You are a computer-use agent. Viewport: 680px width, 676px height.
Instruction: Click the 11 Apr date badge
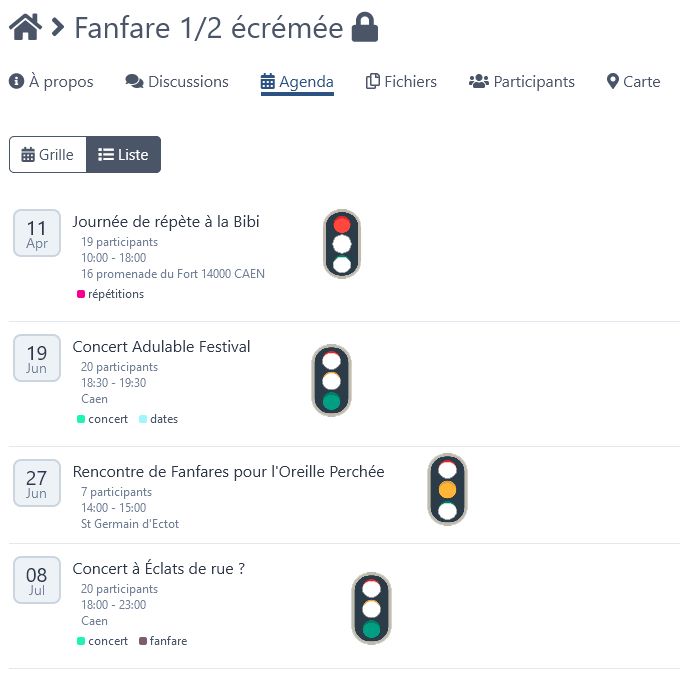coord(37,234)
